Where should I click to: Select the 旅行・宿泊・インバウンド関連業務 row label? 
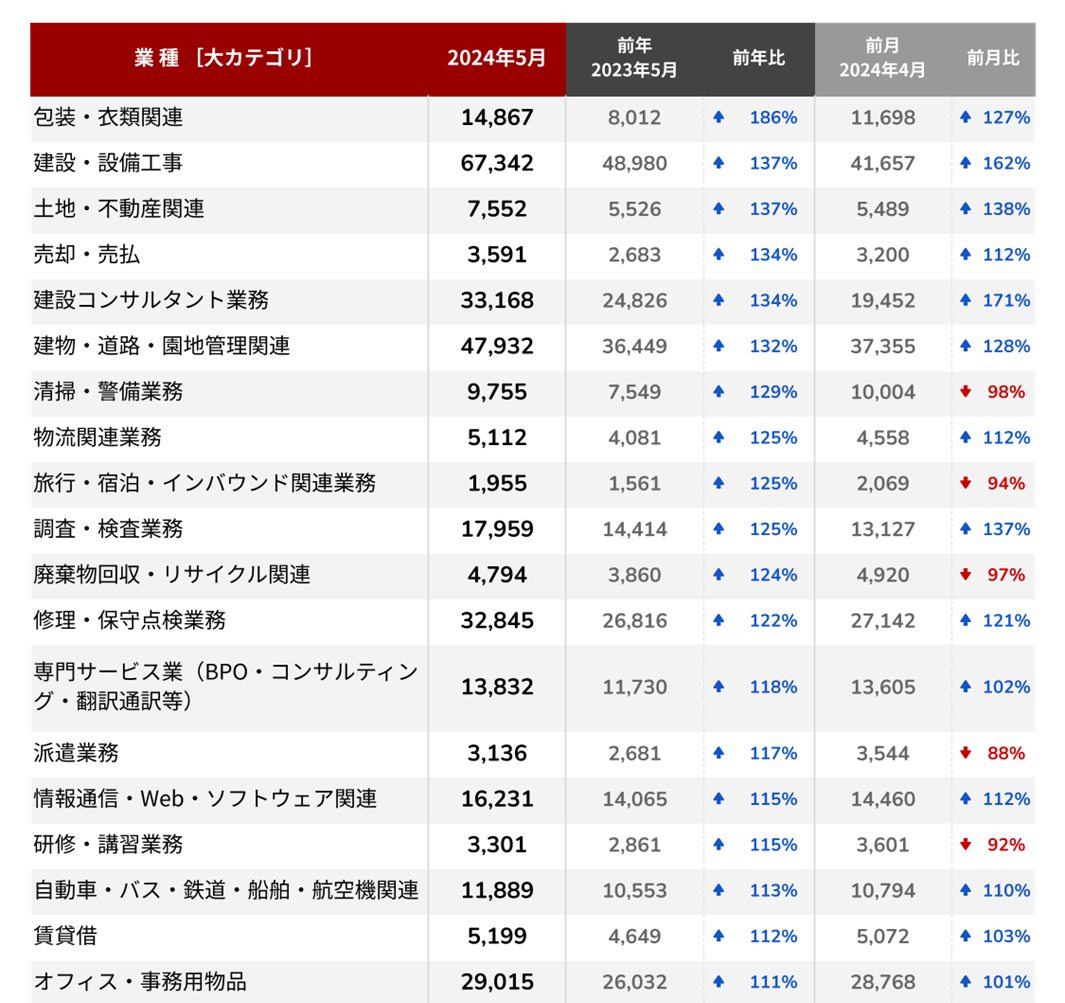click(x=204, y=484)
